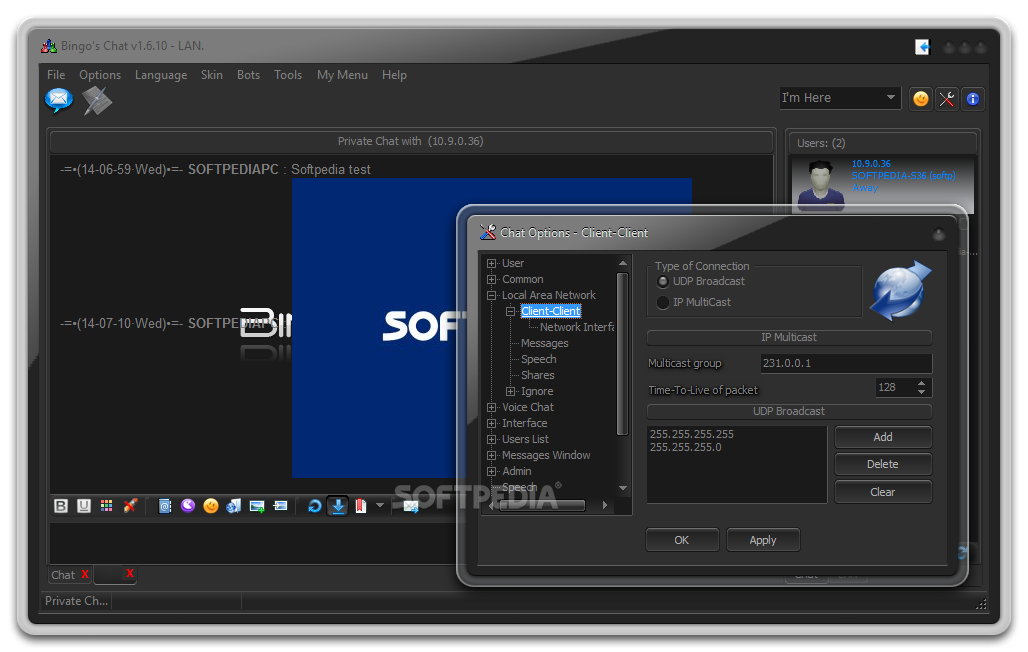
Task: Click the address book @ icon
Action: click(165, 506)
